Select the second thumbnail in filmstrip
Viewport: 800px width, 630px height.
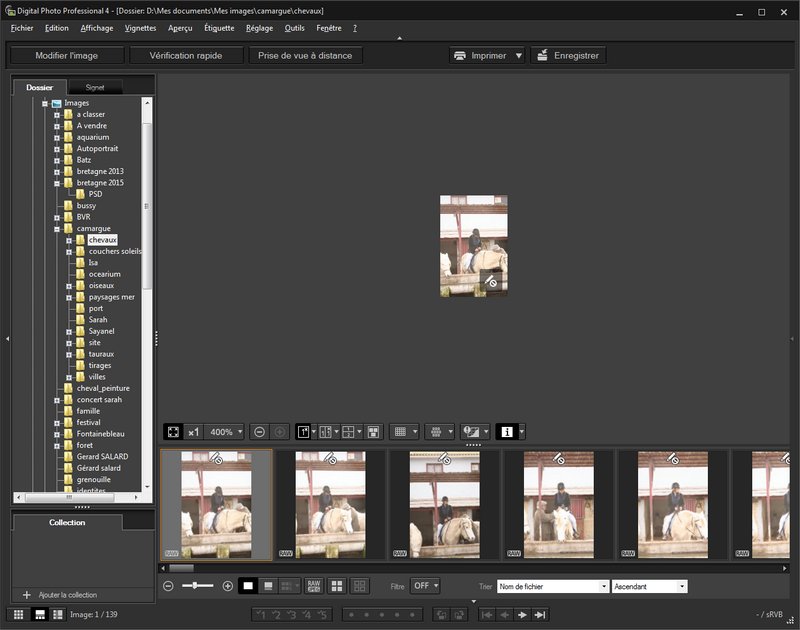click(x=331, y=505)
